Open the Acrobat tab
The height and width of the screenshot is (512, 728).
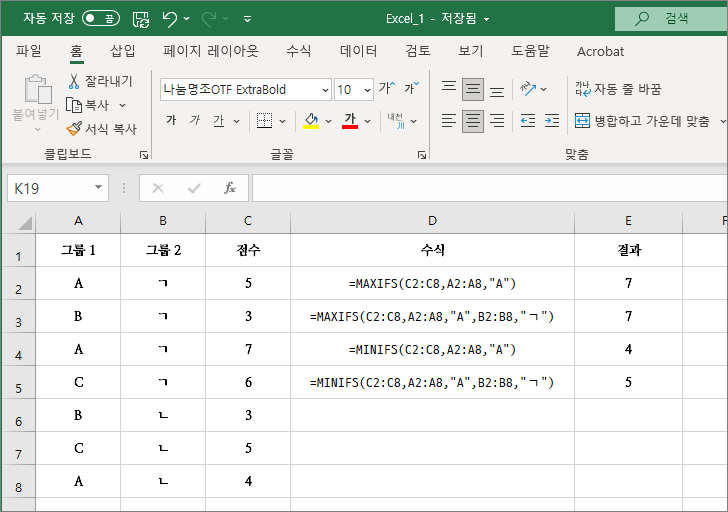(x=600, y=51)
